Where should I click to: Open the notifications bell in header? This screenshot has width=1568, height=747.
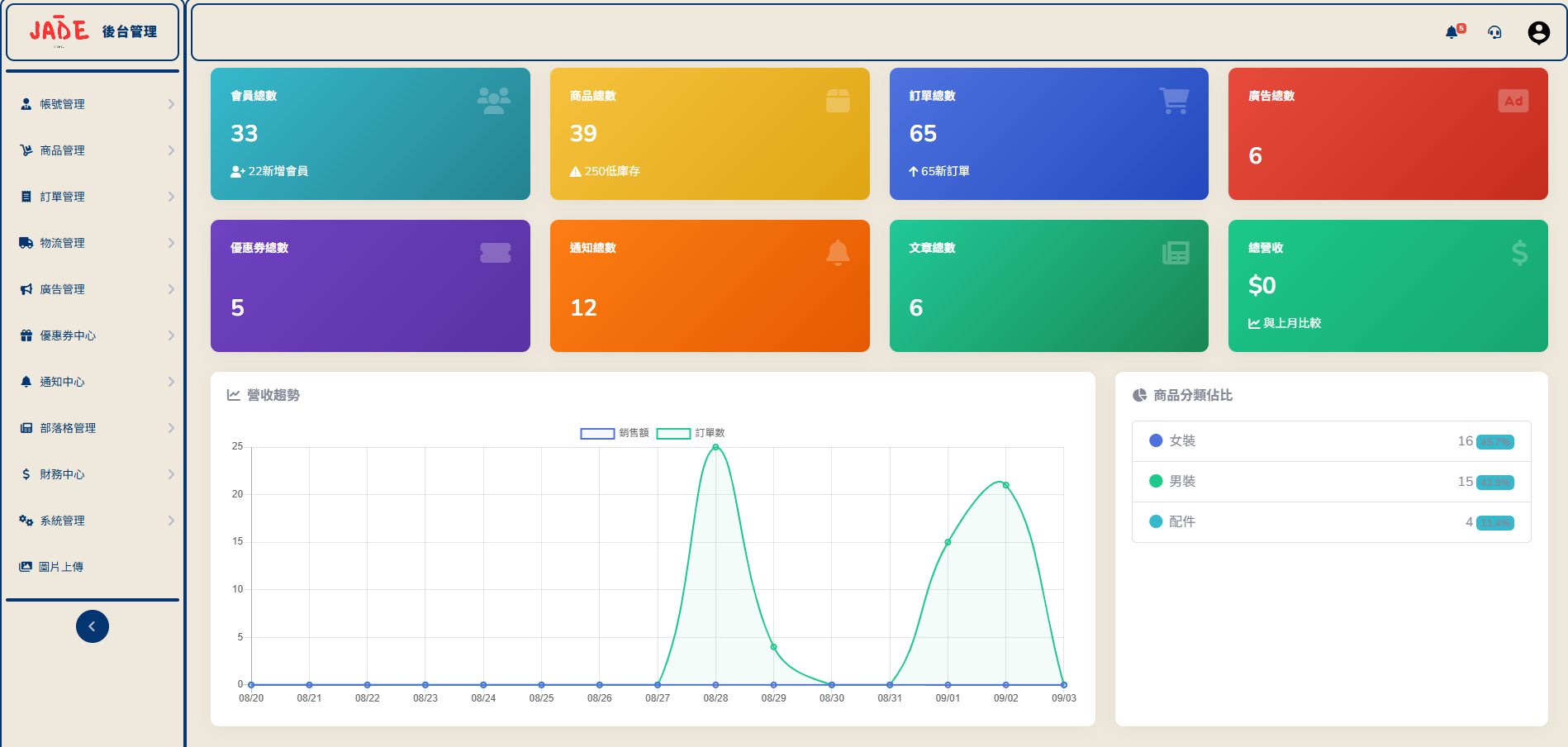click(1452, 32)
